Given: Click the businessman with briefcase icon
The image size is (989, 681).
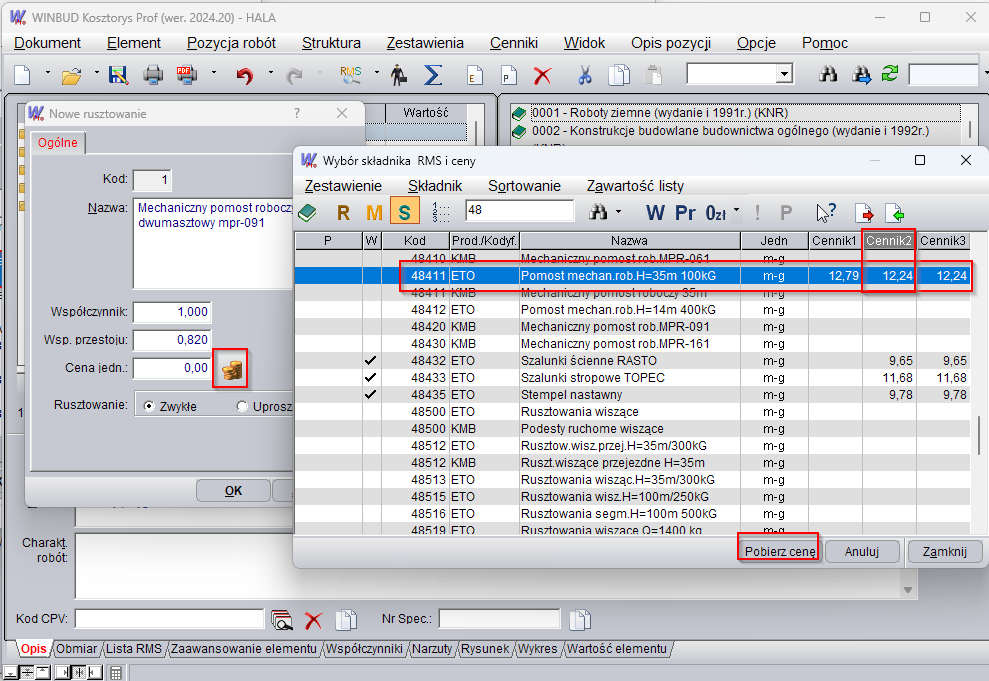Looking at the screenshot, I should point(398,75).
